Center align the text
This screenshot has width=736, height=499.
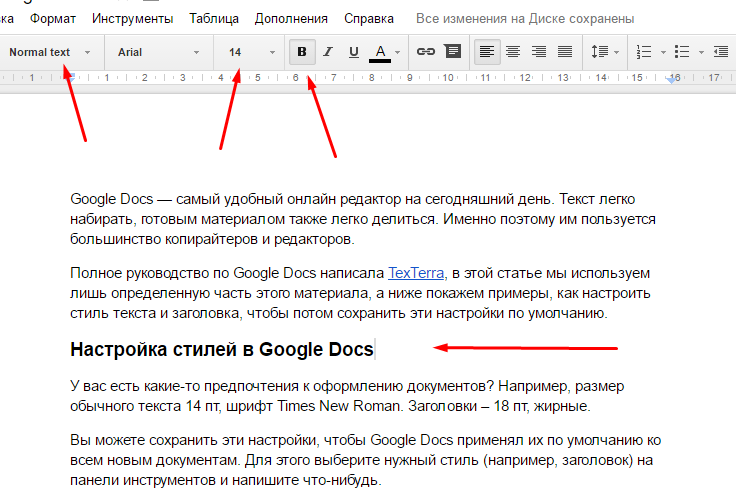coord(513,52)
